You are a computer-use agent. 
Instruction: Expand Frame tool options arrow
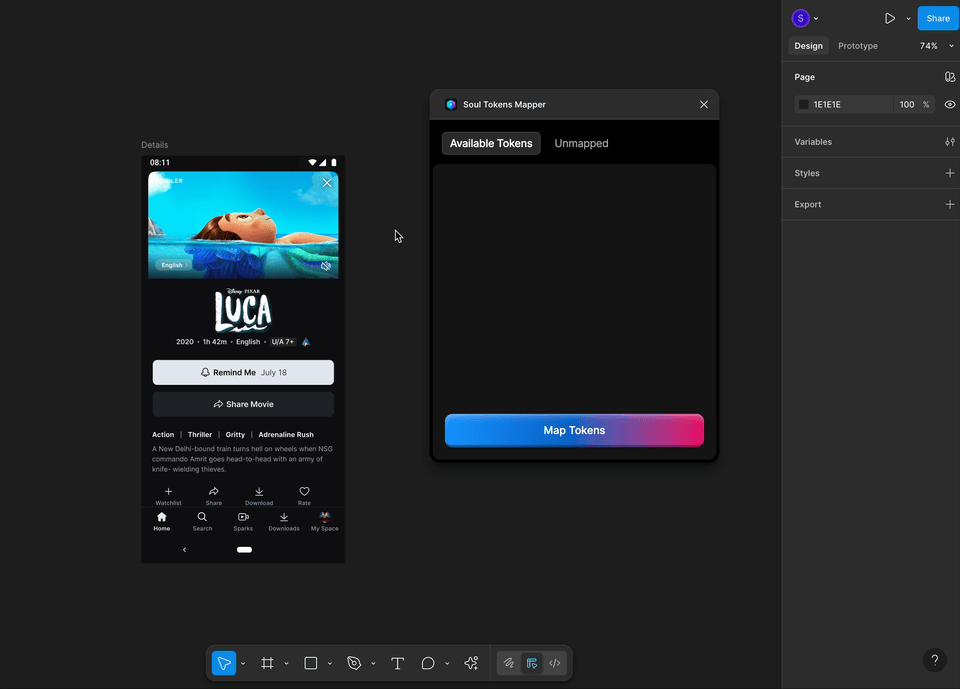point(286,664)
